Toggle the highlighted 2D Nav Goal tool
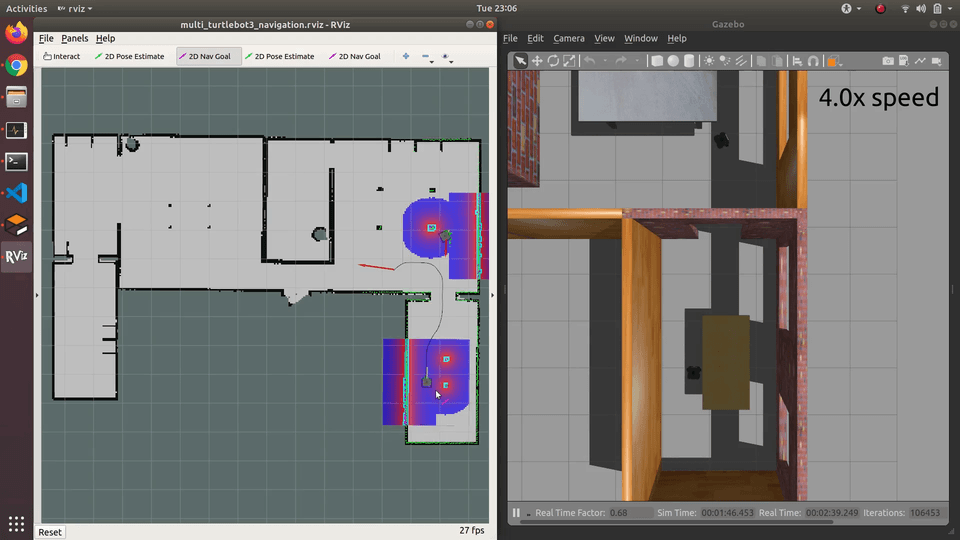This screenshot has width=960, height=540. 205,56
